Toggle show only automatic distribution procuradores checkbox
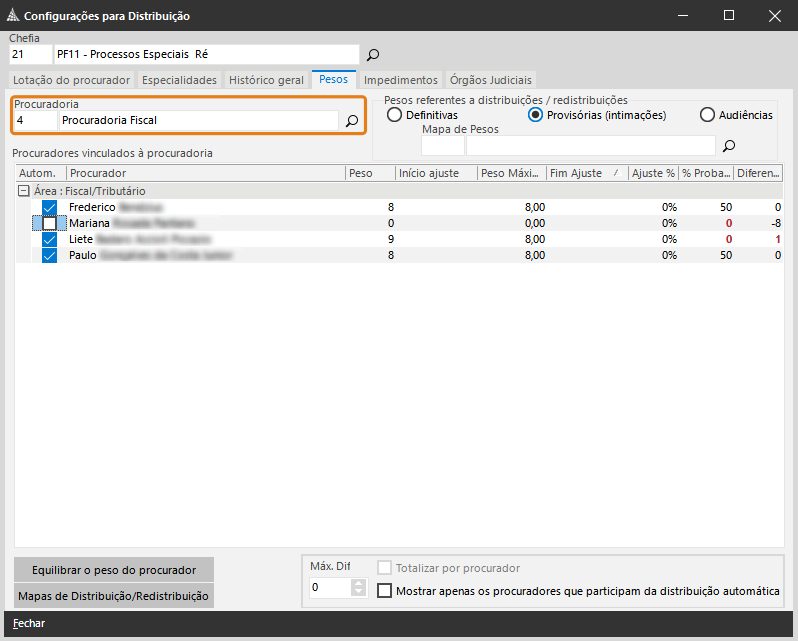Screen dimensions: 798x641 (385, 591)
